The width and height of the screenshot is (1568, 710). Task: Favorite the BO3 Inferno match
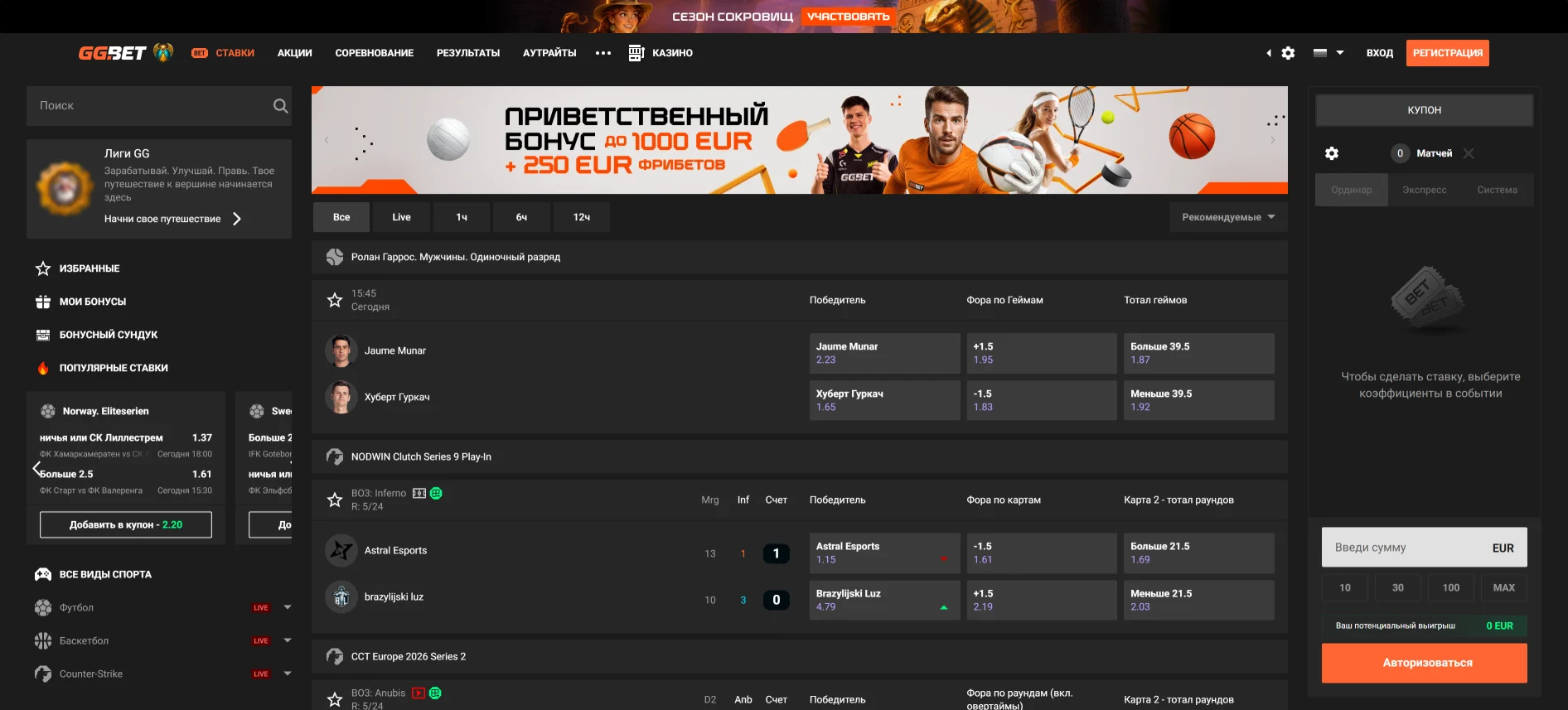[335, 500]
